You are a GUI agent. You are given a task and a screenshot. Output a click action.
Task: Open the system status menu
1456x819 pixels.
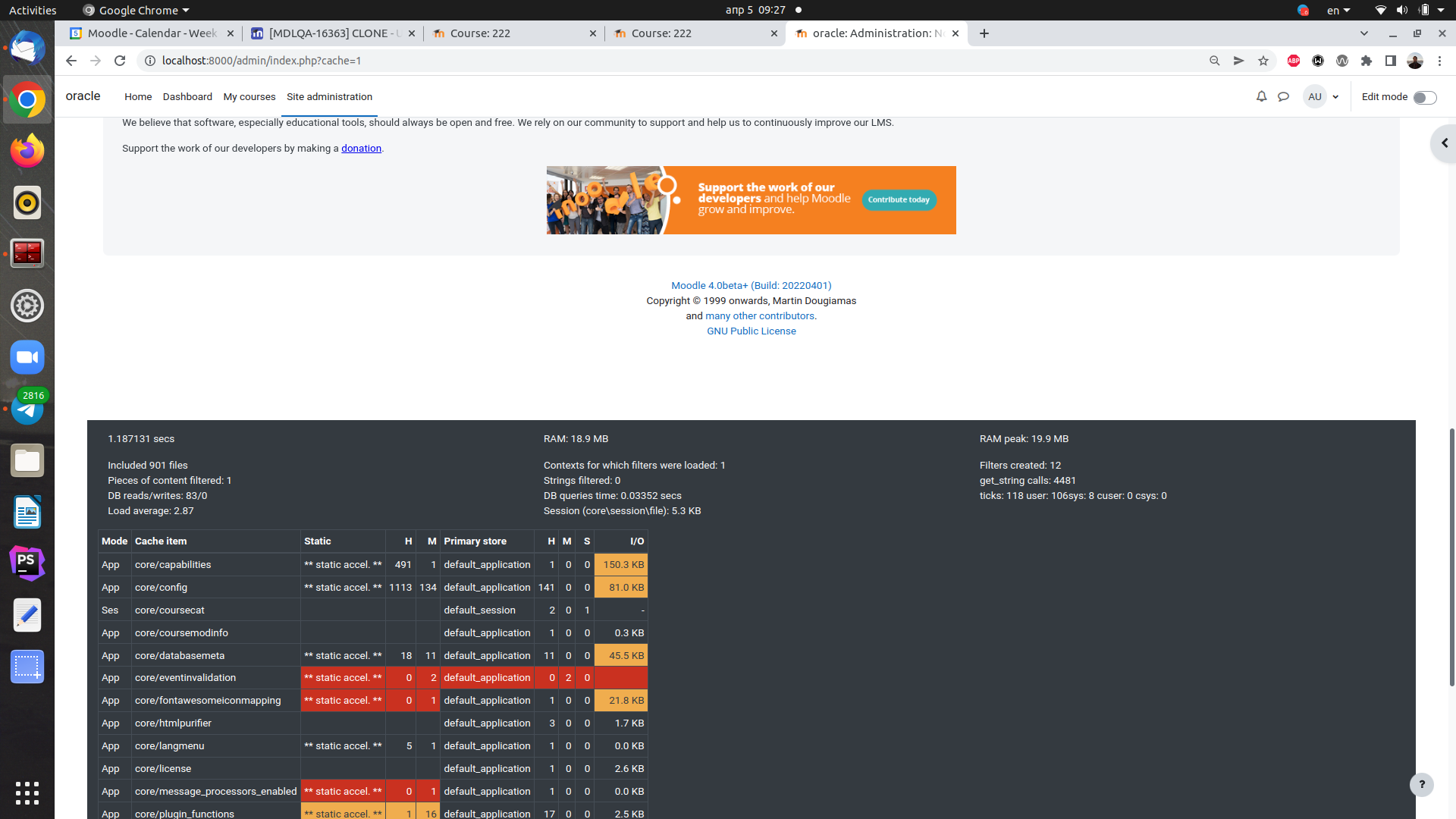click(x=1410, y=11)
